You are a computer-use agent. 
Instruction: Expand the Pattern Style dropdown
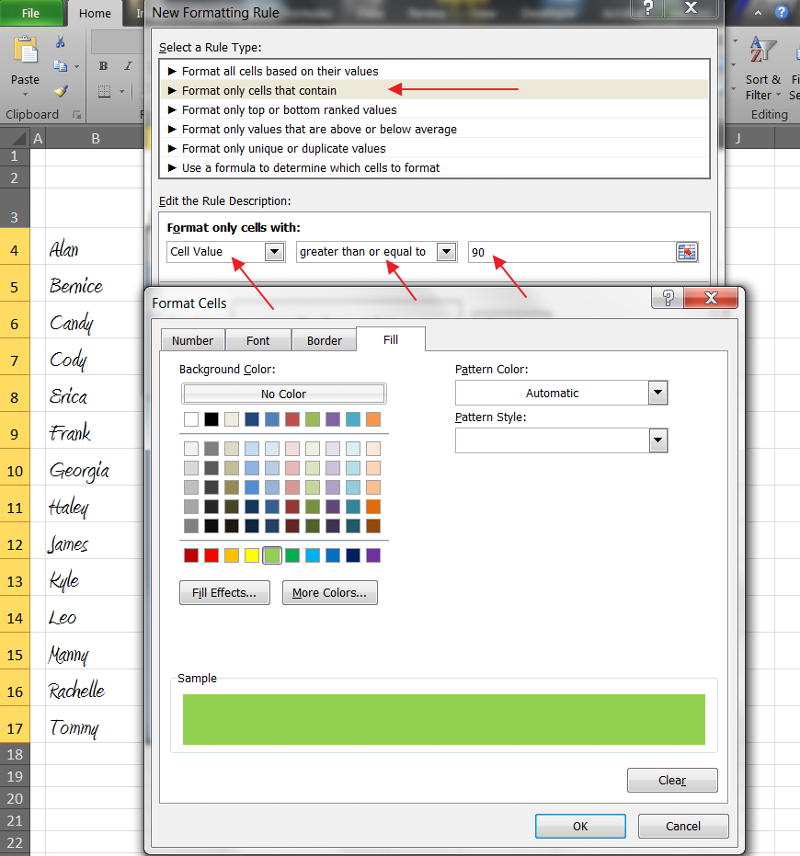point(658,440)
